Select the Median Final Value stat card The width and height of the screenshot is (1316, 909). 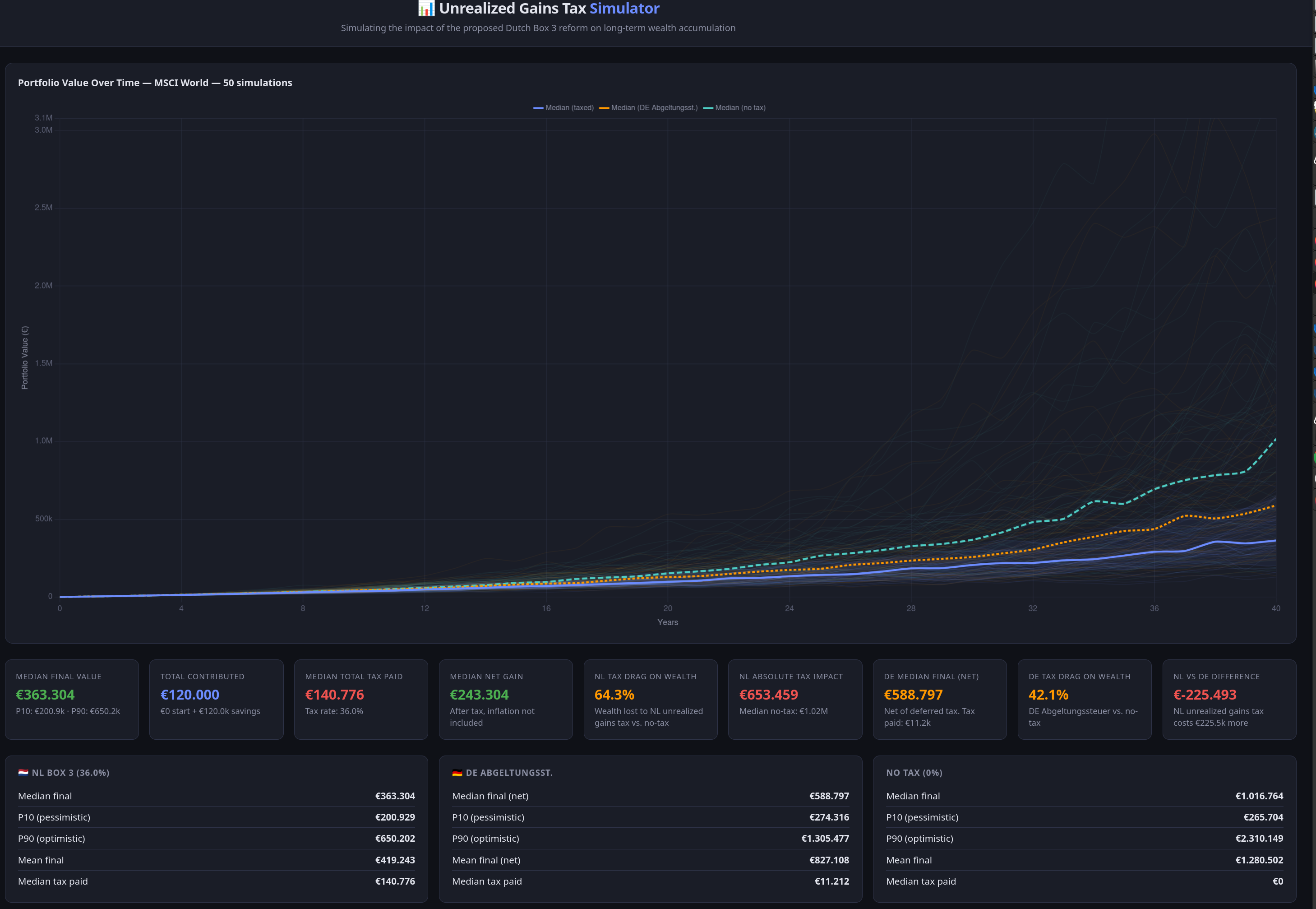(72, 700)
